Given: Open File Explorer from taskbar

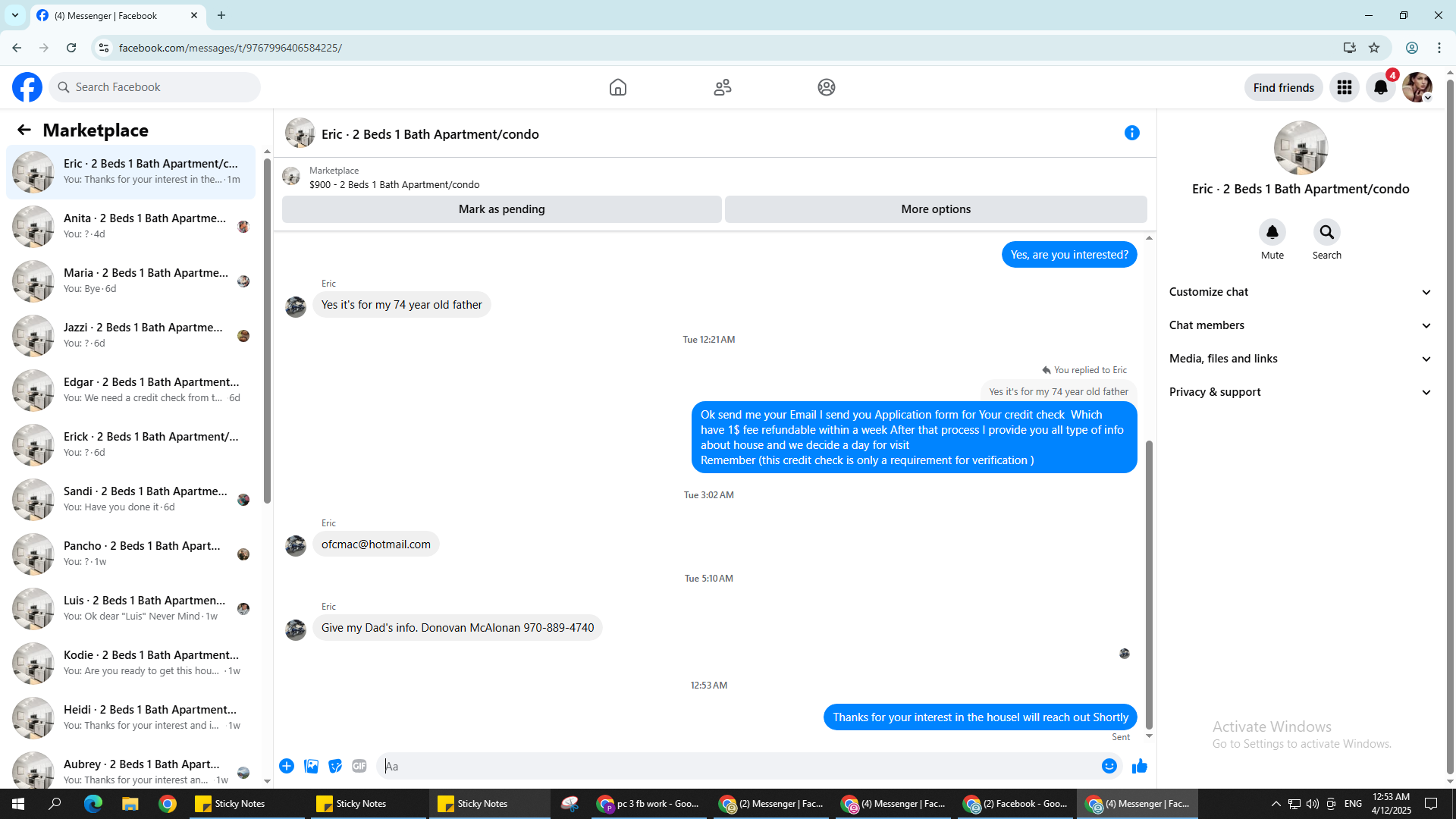Looking at the screenshot, I should (x=130, y=804).
